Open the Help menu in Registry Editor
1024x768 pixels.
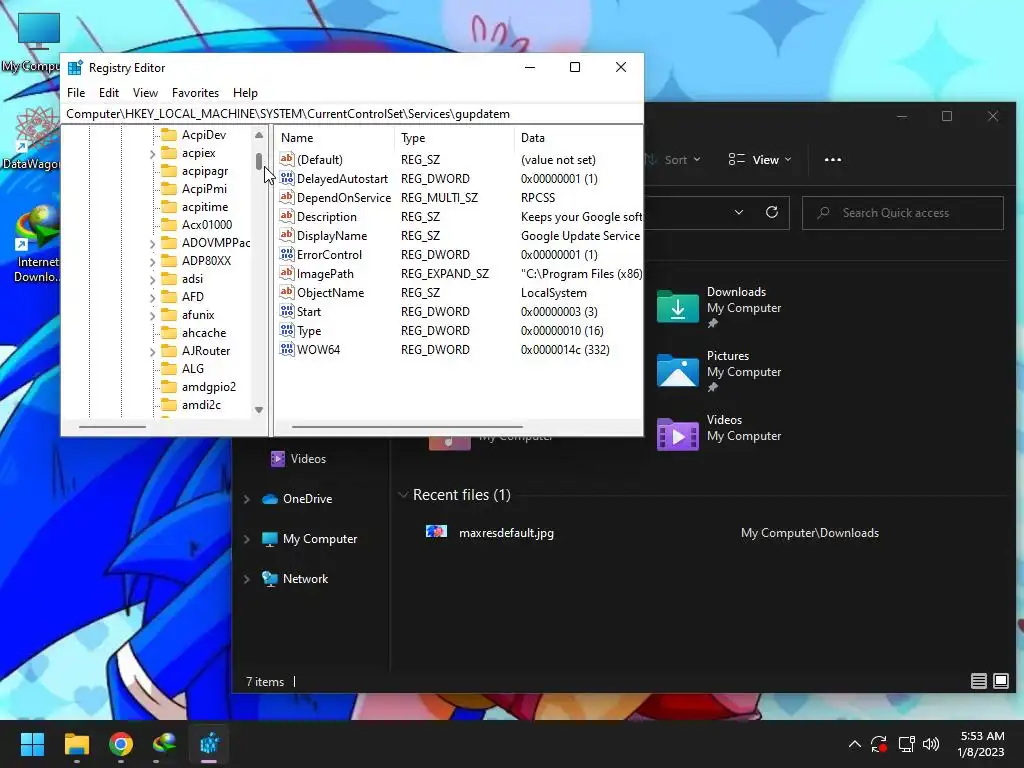[x=246, y=93]
